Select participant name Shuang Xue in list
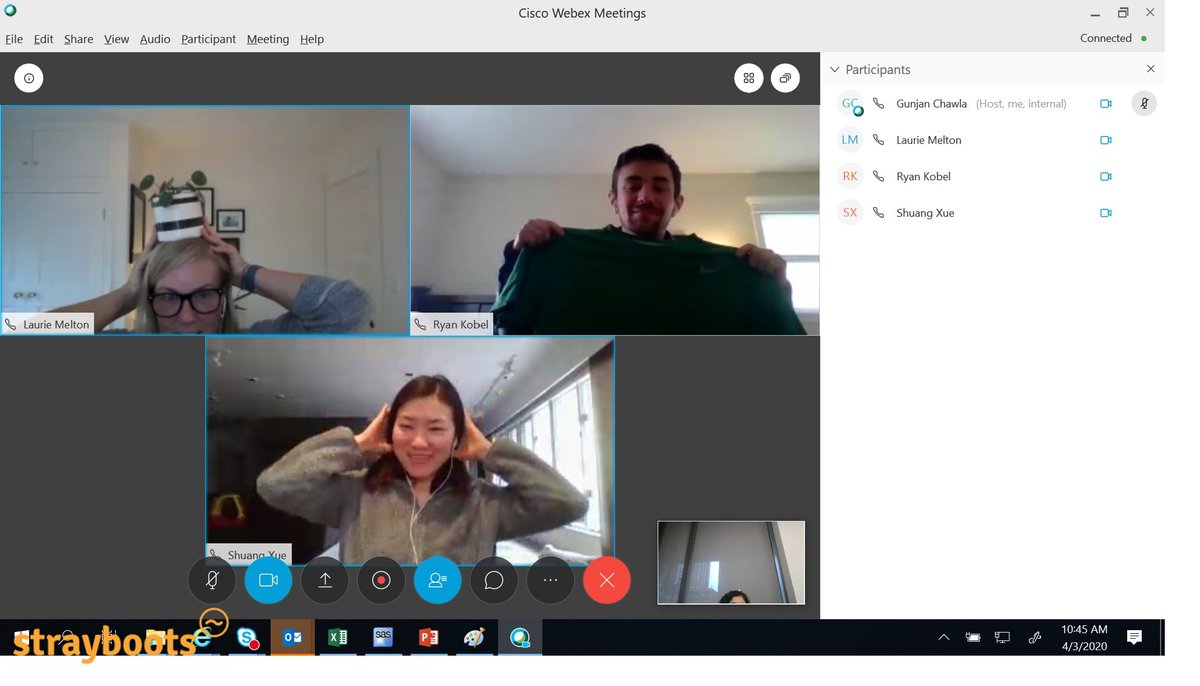 925,213
